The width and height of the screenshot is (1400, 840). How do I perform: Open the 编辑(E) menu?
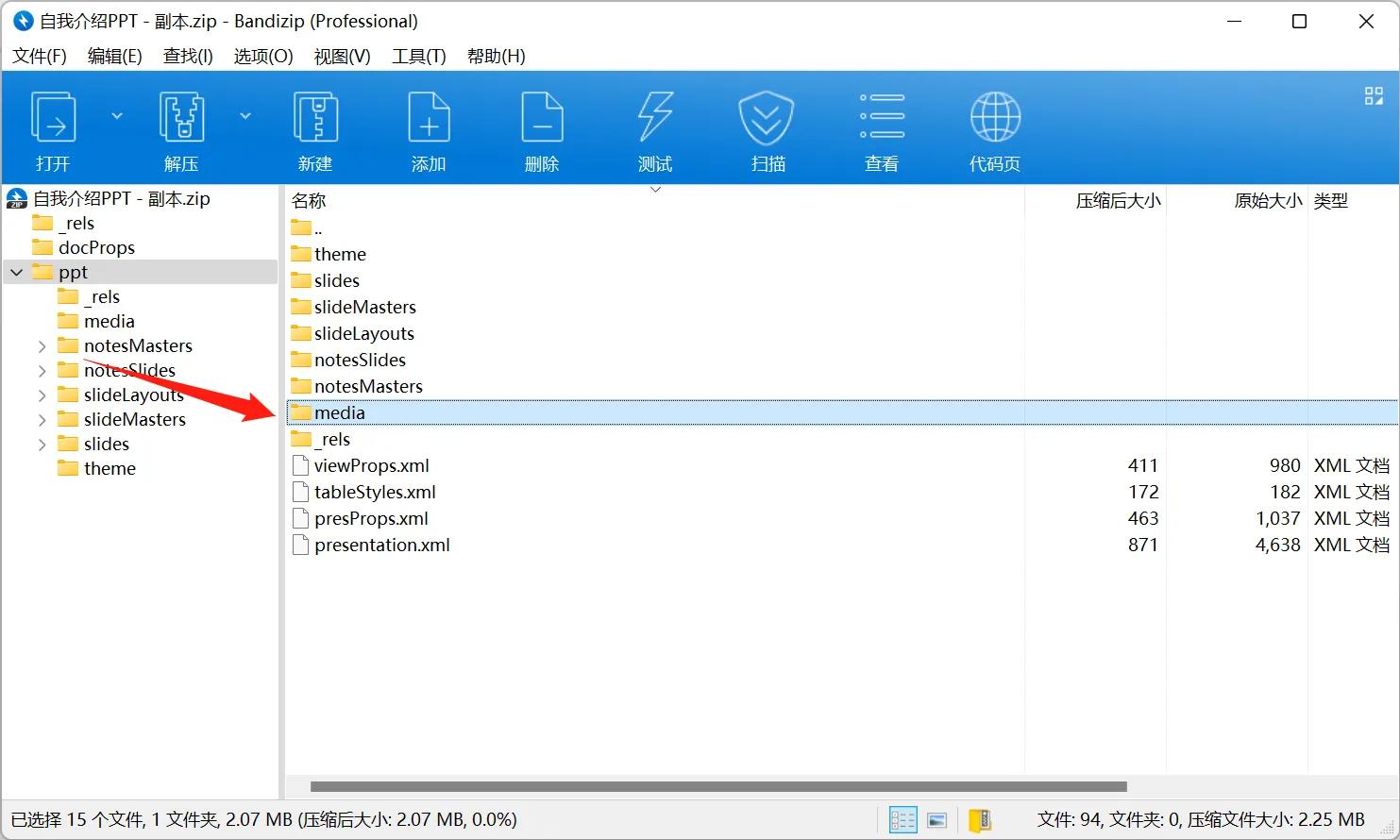click(115, 57)
